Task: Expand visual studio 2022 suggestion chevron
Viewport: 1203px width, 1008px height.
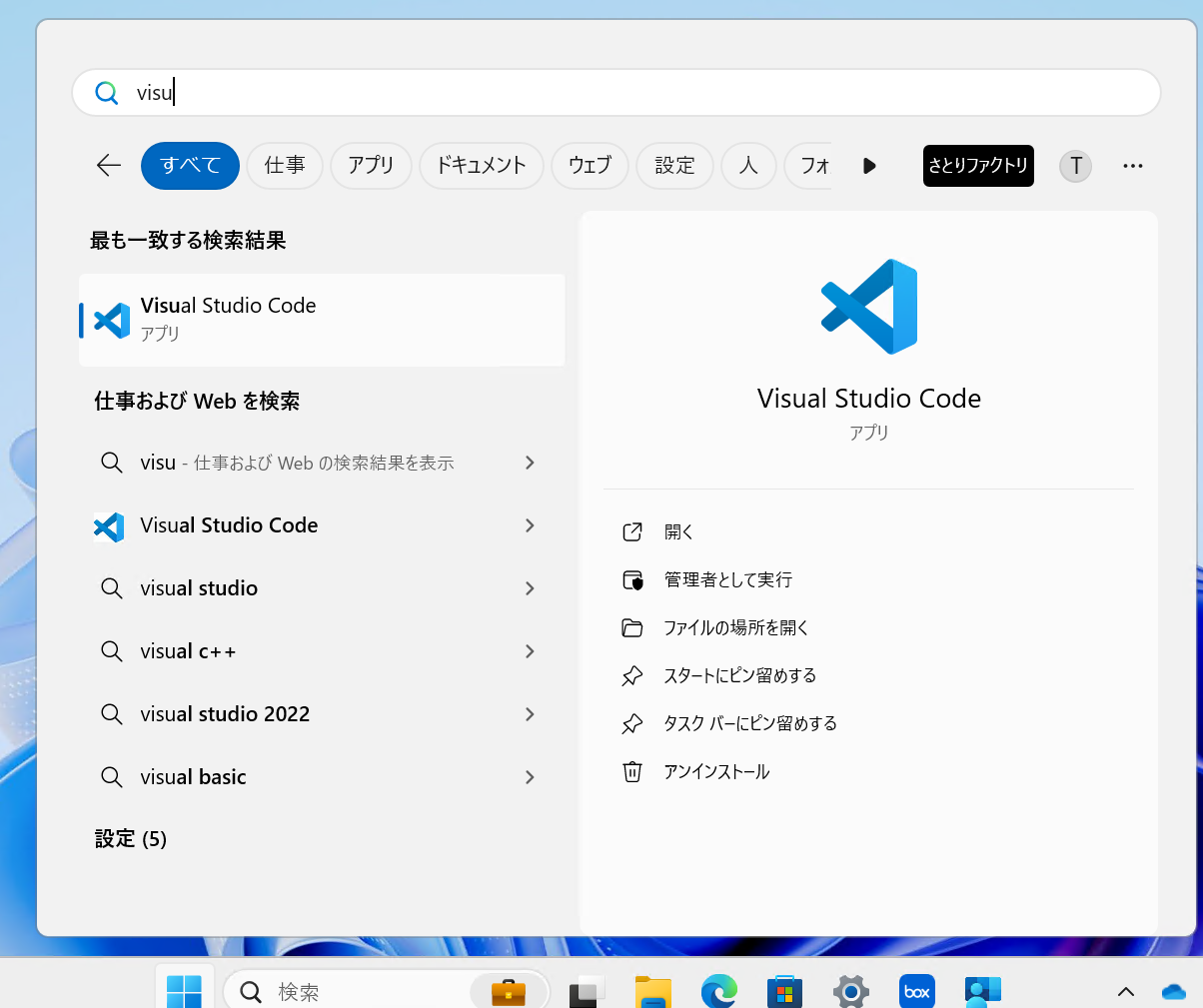Action: click(530, 714)
